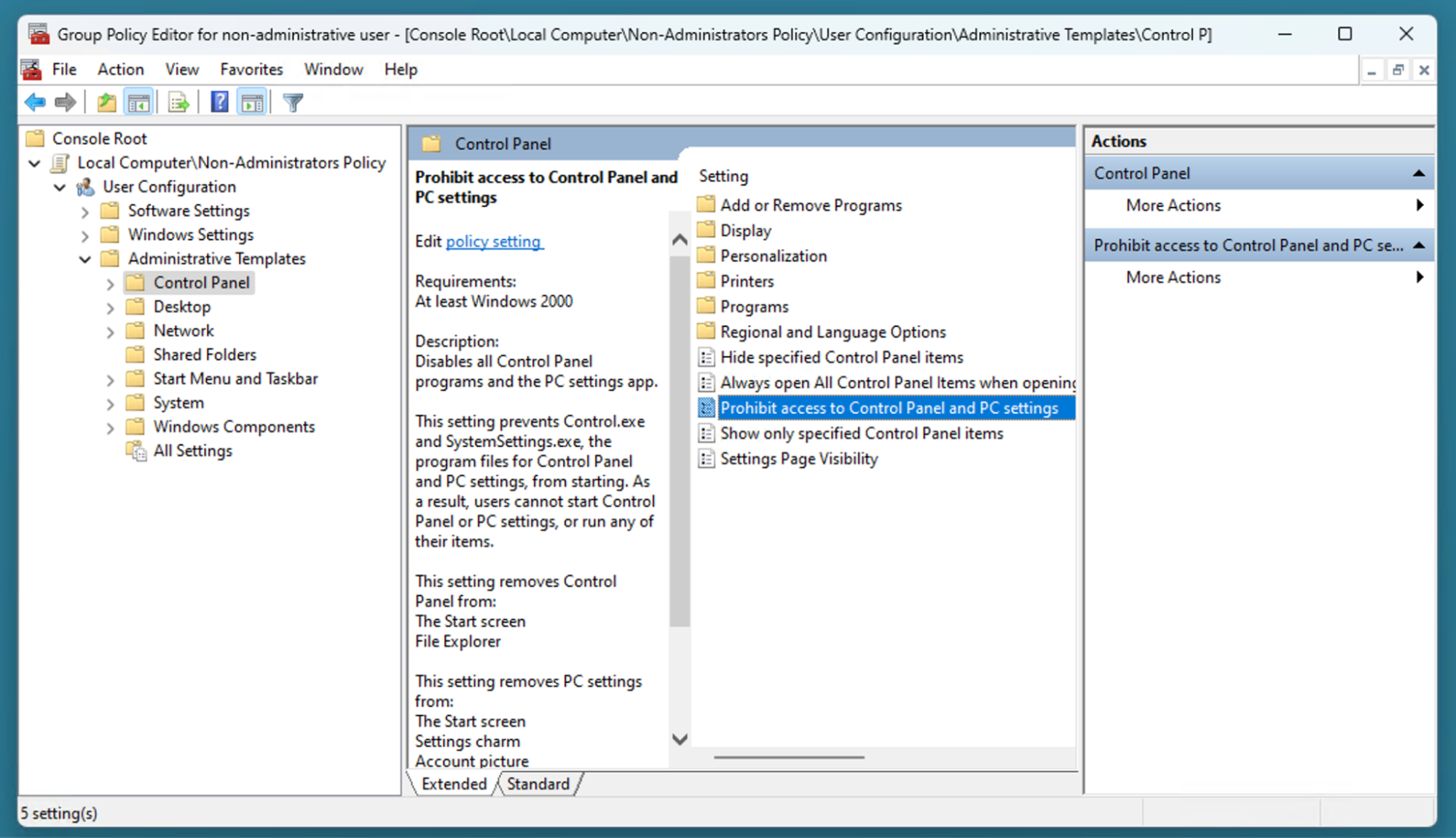Image resolution: width=1456 pixels, height=838 pixels.
Task: Click the policy setting link
Action: tap(494, 241)
